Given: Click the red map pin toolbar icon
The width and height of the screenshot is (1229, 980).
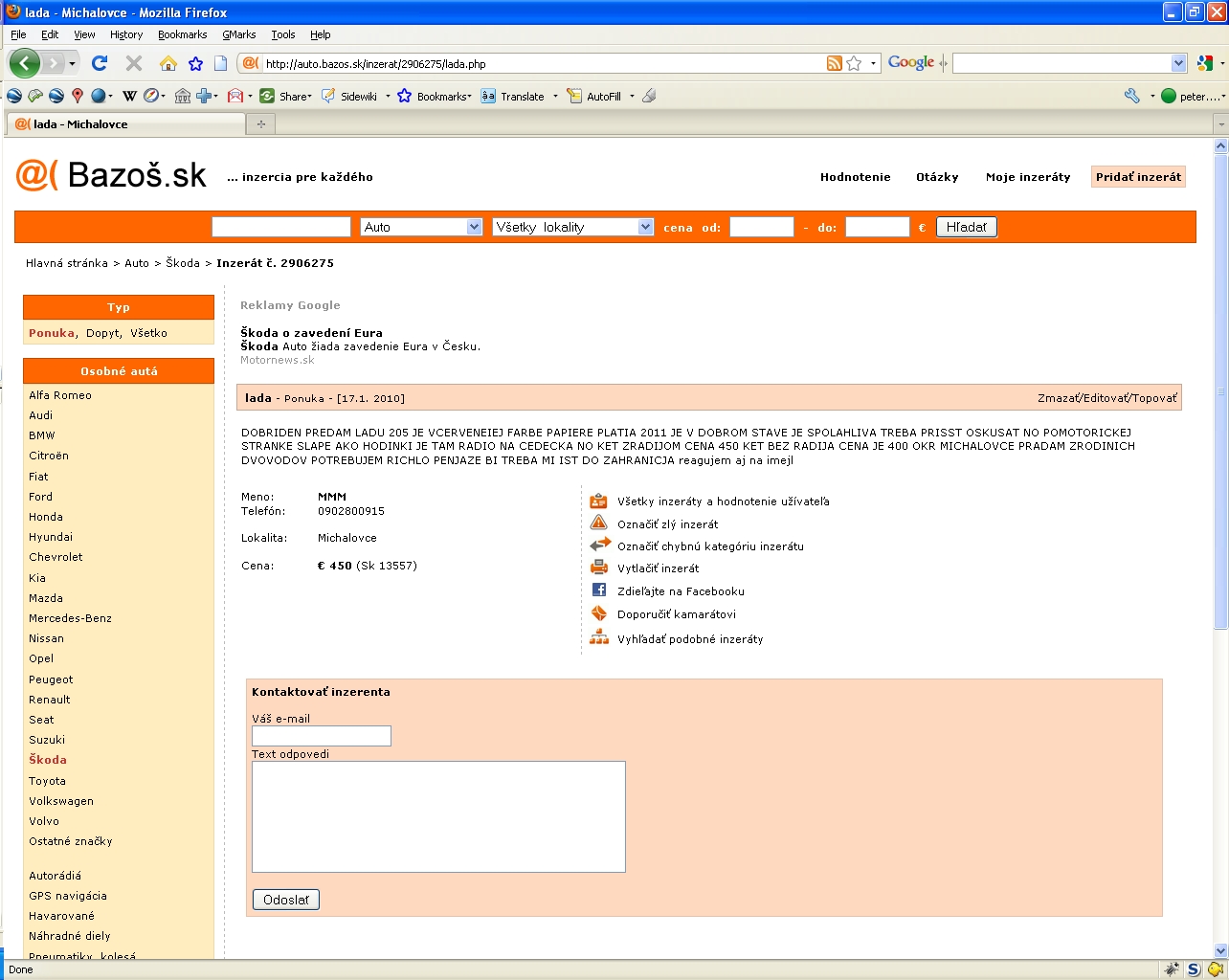Looking at the screenshot, I should point(78,96).
